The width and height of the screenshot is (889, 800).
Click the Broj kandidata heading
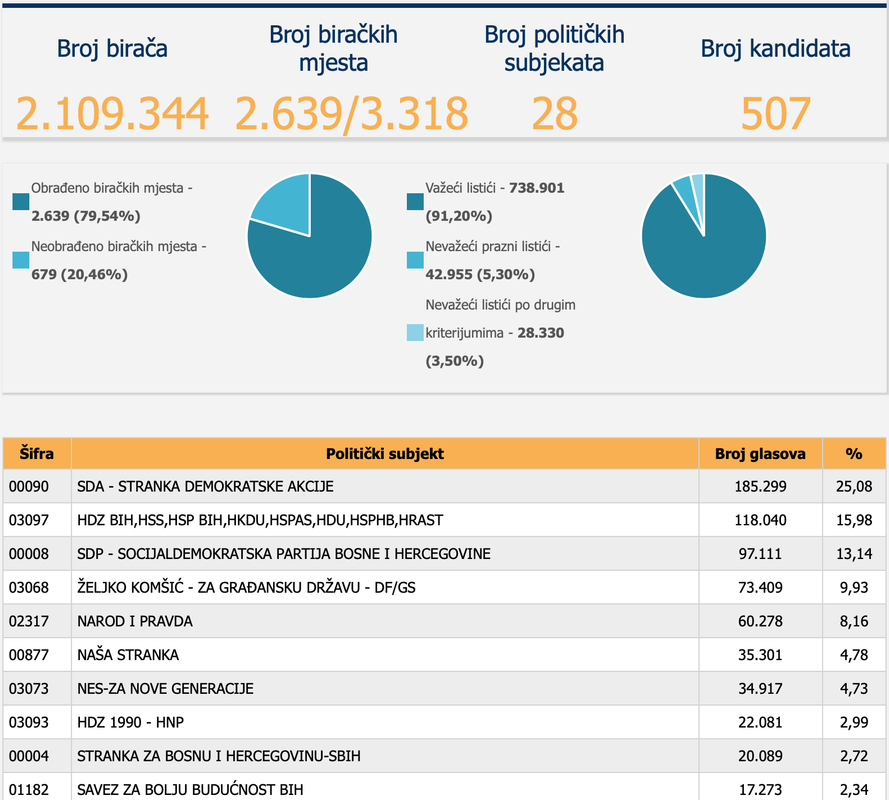776,49
